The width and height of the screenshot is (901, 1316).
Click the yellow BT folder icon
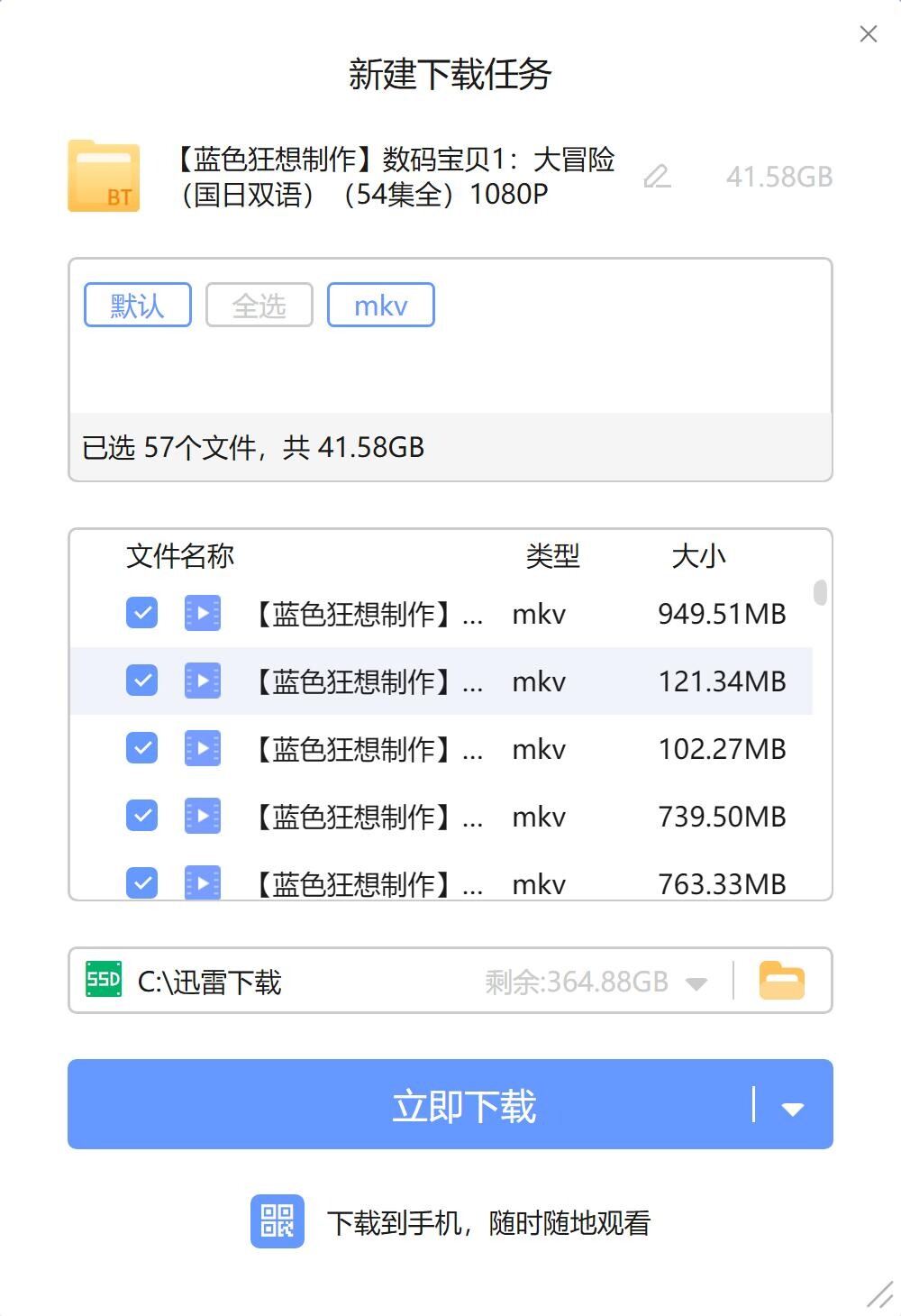104,177
